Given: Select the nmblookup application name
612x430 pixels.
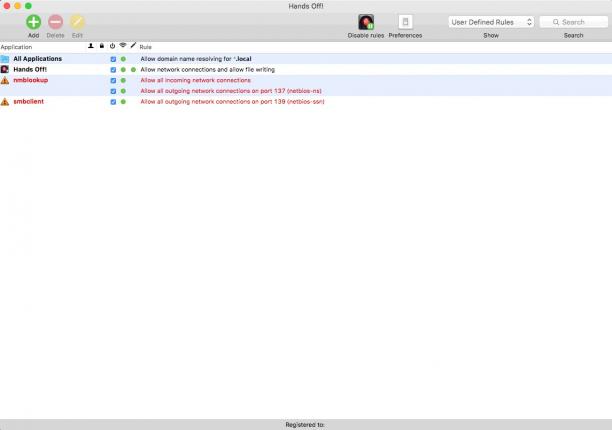Looking at the screenshot, I should (x=31, y=80).
